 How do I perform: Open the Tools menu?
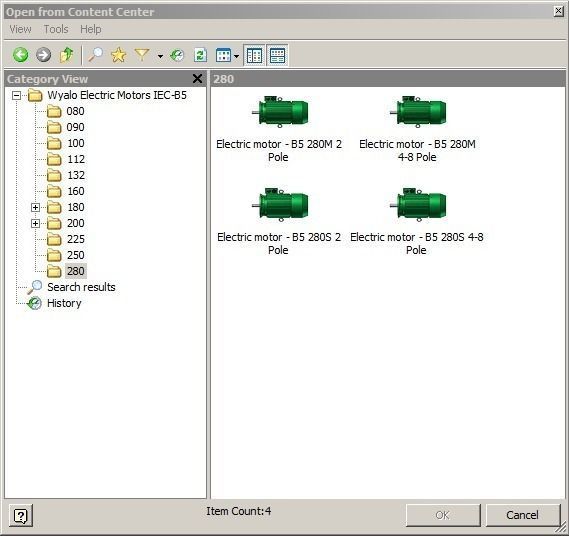tap(56, 29)
